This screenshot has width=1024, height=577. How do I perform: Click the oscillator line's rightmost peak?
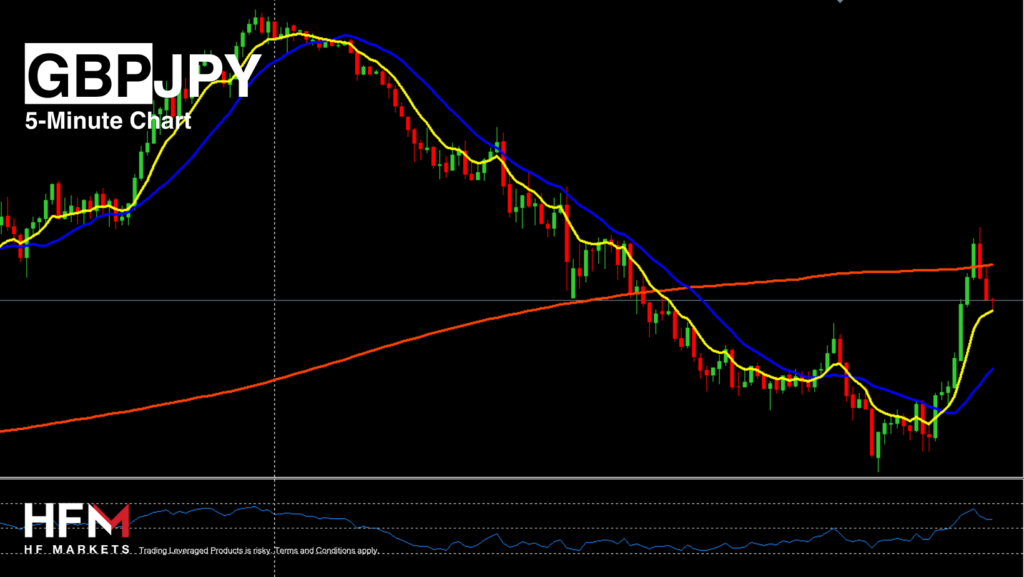tap(968, 510)
